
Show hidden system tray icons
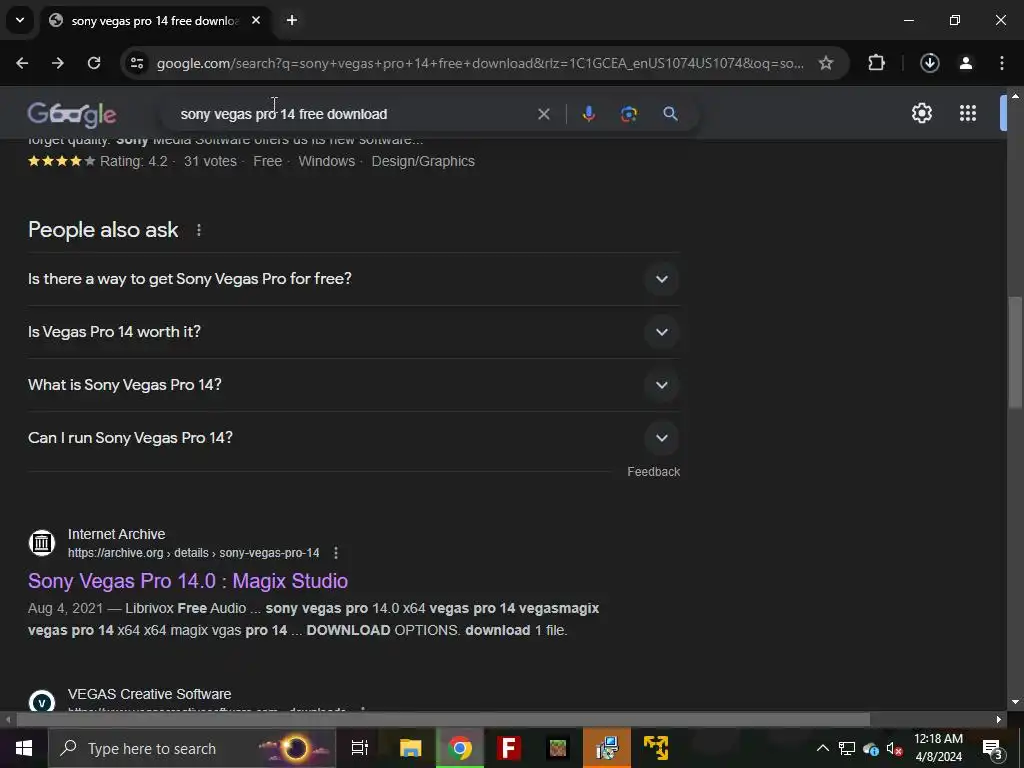click(823, 748)
